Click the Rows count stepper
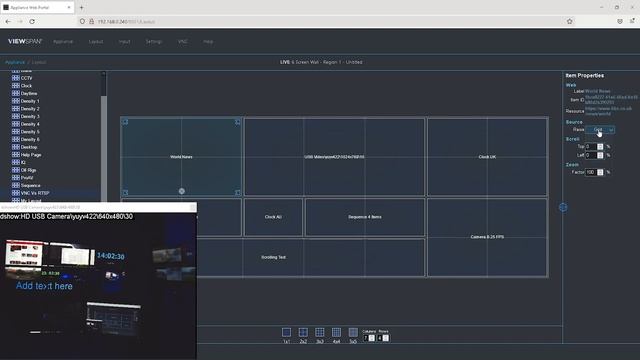 (x=386, y=338)
